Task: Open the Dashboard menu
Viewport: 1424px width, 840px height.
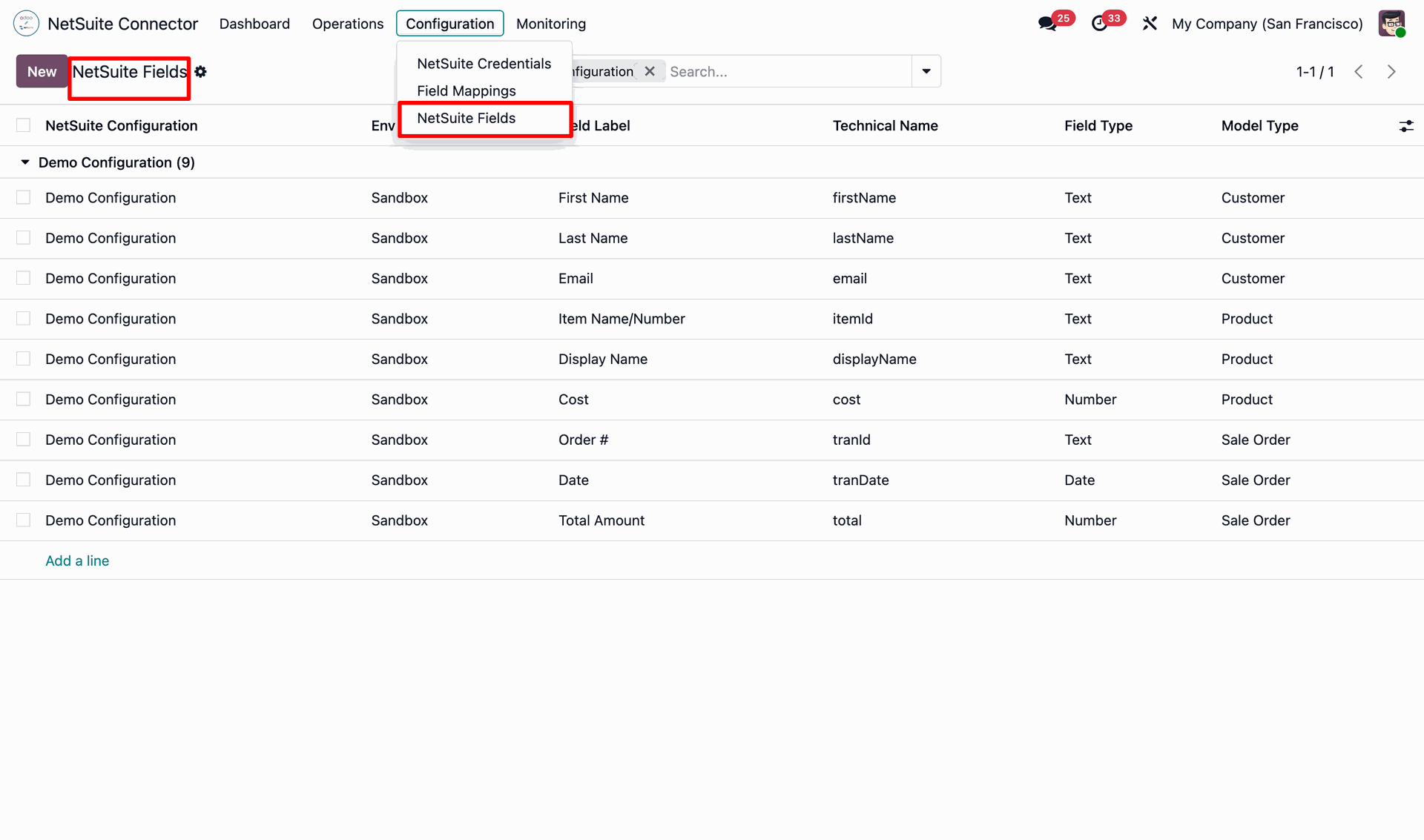Action: coord(254,24)
